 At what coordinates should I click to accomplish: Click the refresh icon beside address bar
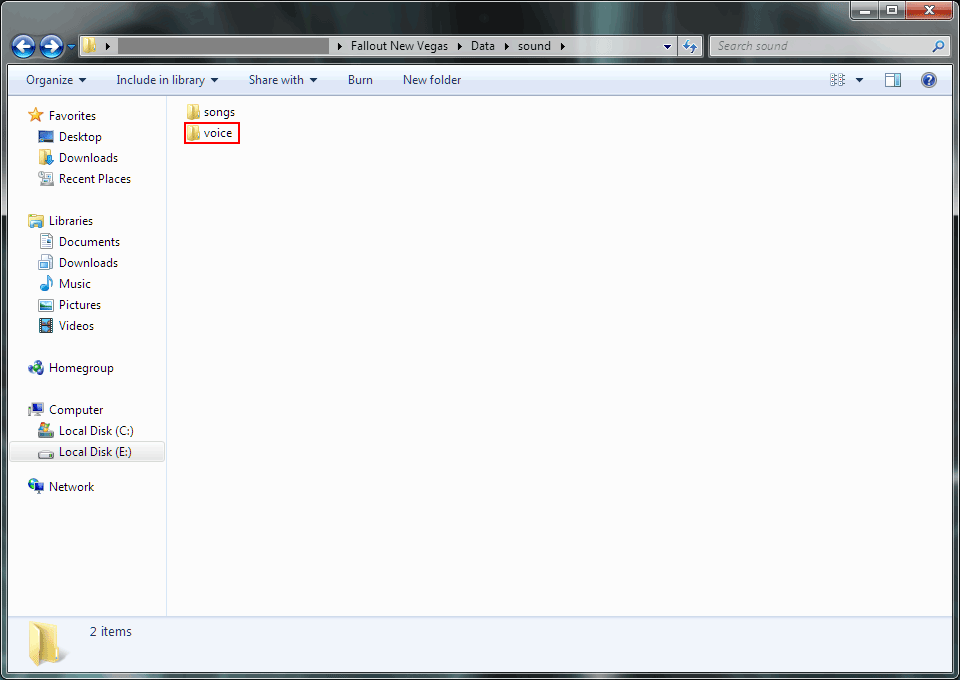click(x=690, y=46)
